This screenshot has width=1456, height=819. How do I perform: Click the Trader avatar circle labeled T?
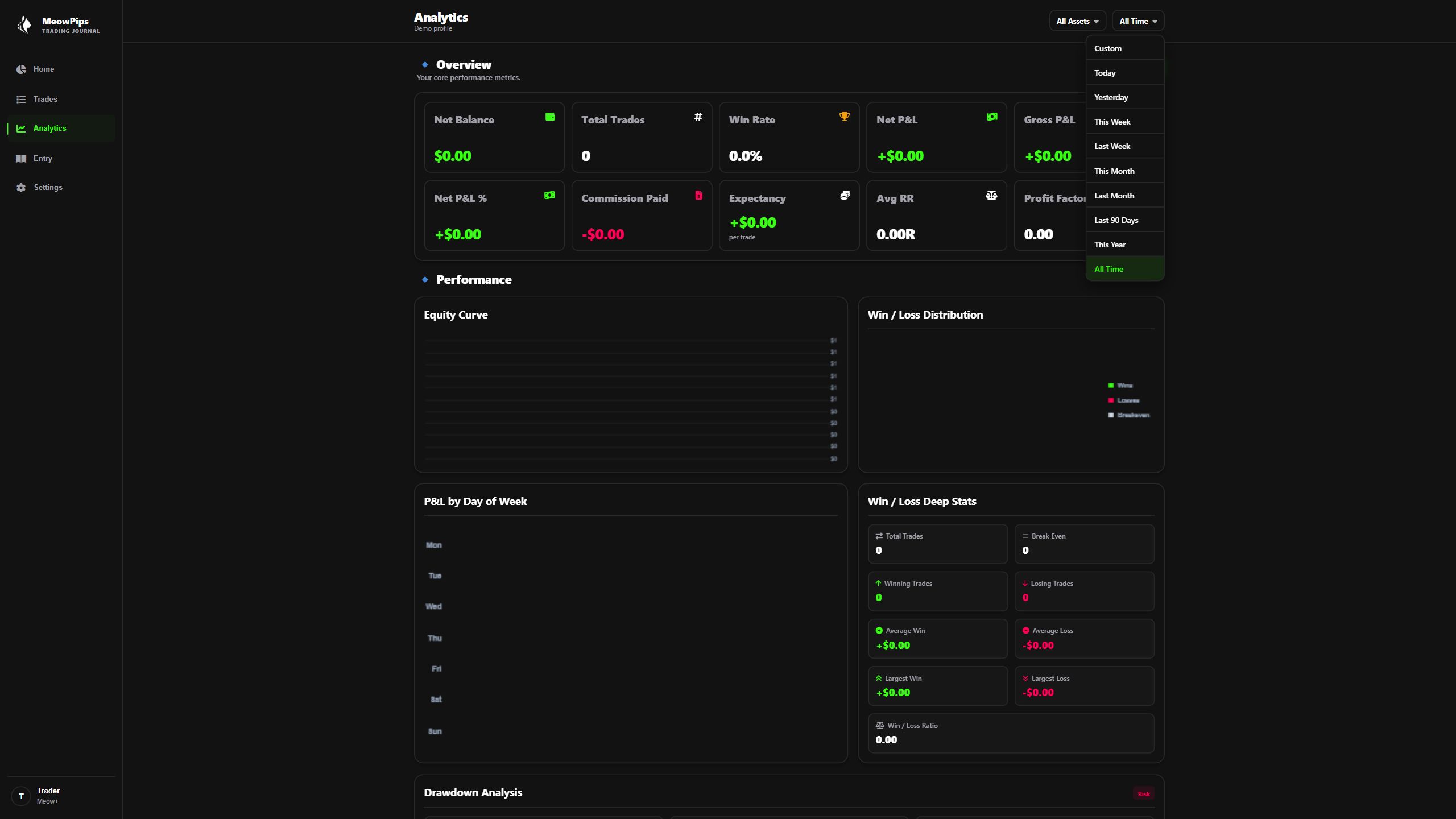coord(21,796)
